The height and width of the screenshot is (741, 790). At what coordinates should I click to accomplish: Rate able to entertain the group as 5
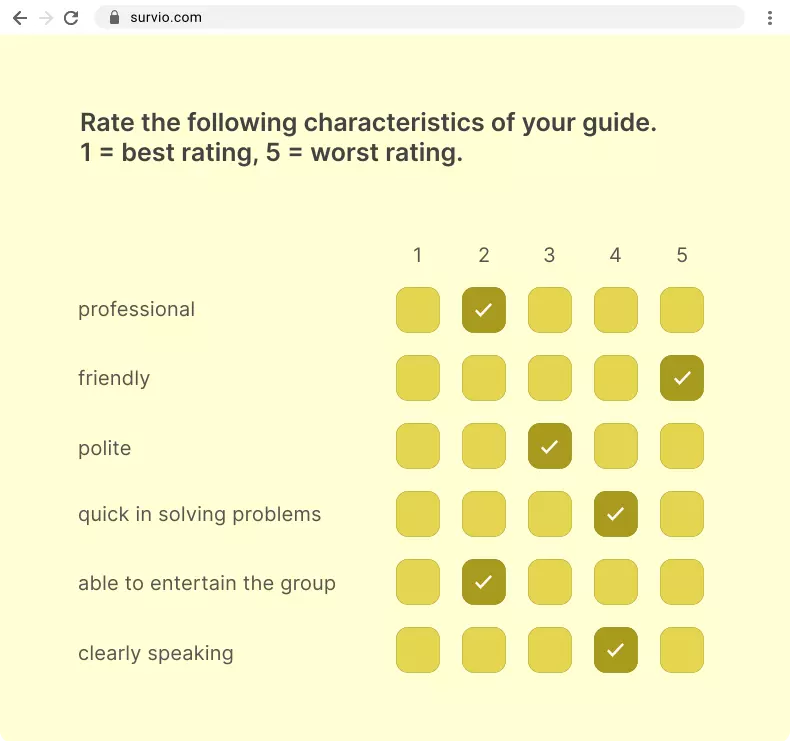pos(682,582)
